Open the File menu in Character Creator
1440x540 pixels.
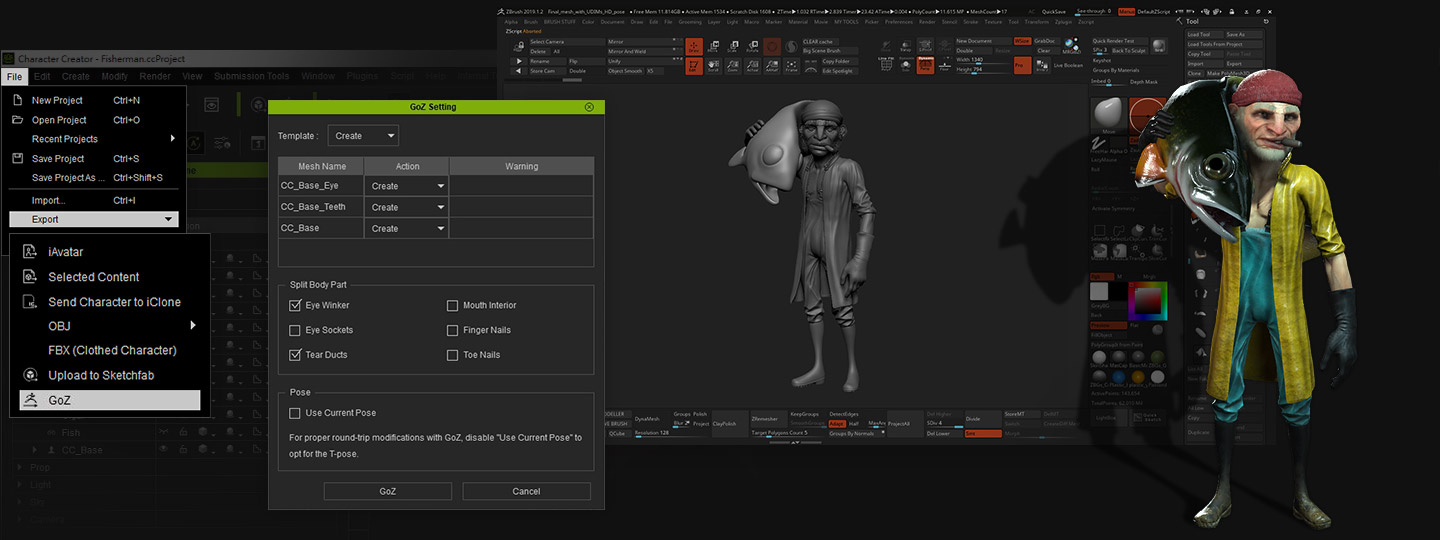point(13,76)
